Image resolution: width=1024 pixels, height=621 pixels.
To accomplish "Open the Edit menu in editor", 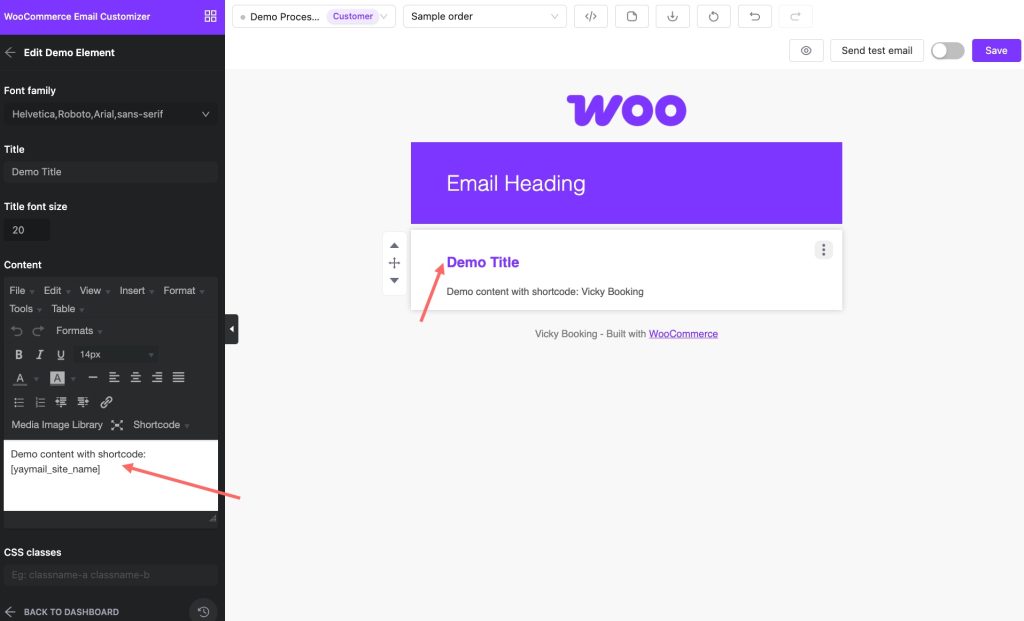I will 57,291.
